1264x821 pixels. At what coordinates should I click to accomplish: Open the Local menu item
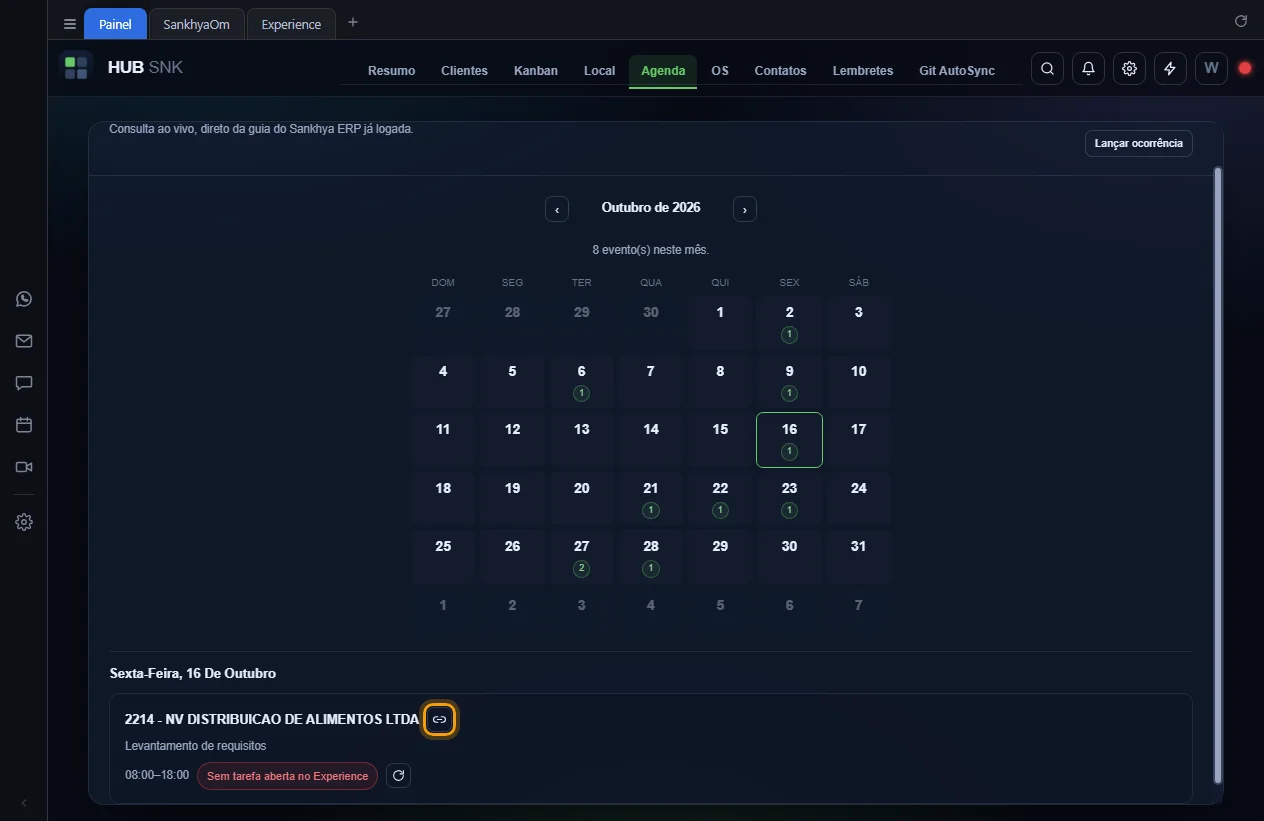pyautogui.click(x=599, y=71)
